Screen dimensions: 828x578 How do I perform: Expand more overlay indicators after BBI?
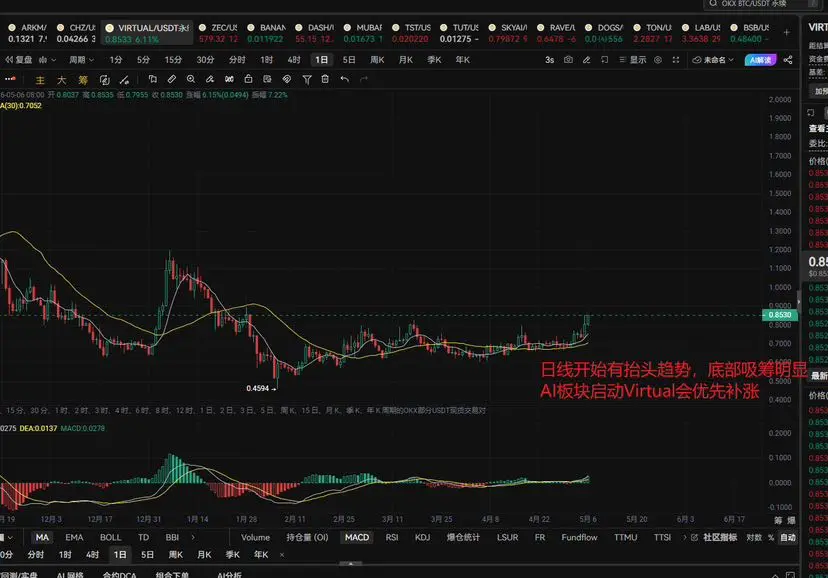193,537
